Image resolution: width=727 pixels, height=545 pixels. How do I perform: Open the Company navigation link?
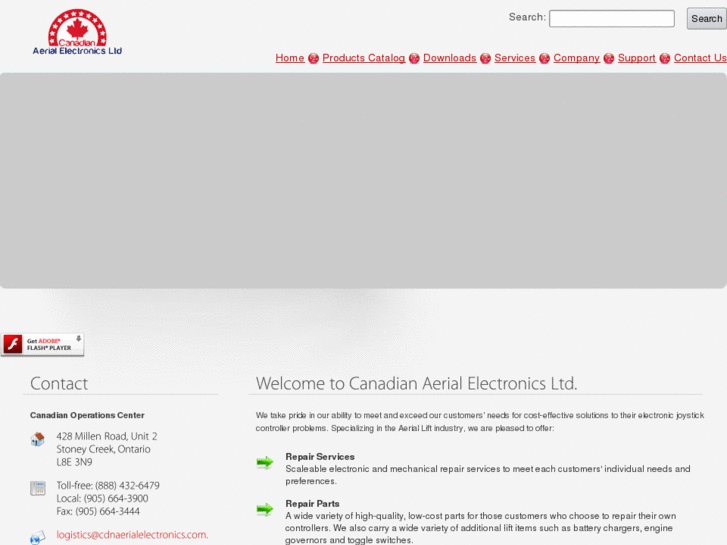pos(576,58)
